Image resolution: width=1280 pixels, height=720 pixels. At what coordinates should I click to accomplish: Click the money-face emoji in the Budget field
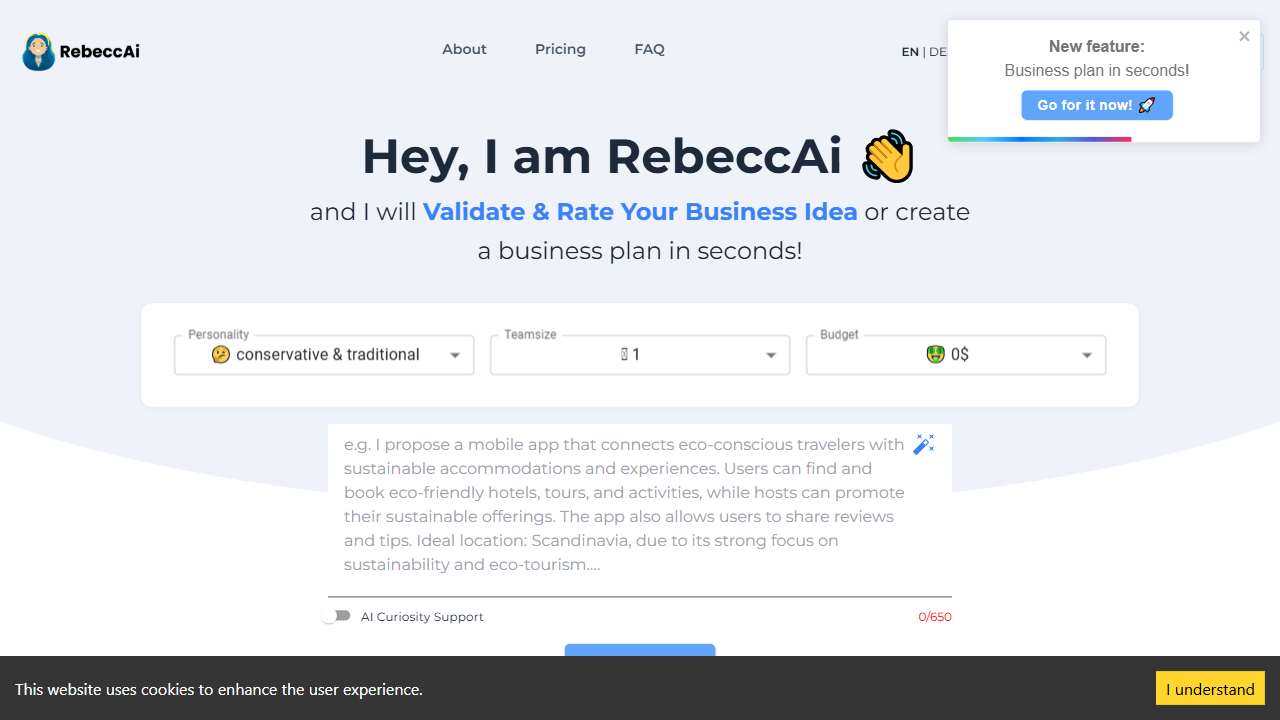[935, 354]
